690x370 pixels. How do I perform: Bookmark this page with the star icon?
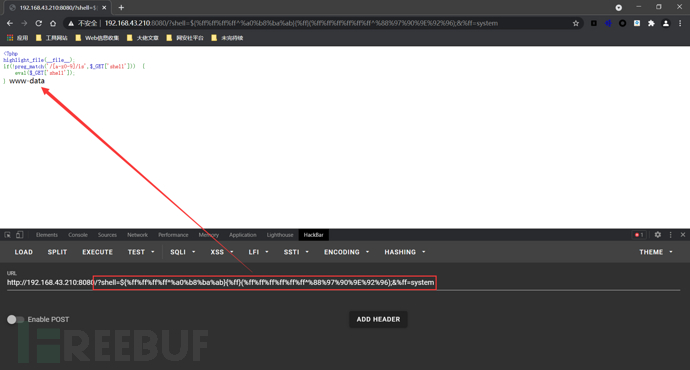576,23
